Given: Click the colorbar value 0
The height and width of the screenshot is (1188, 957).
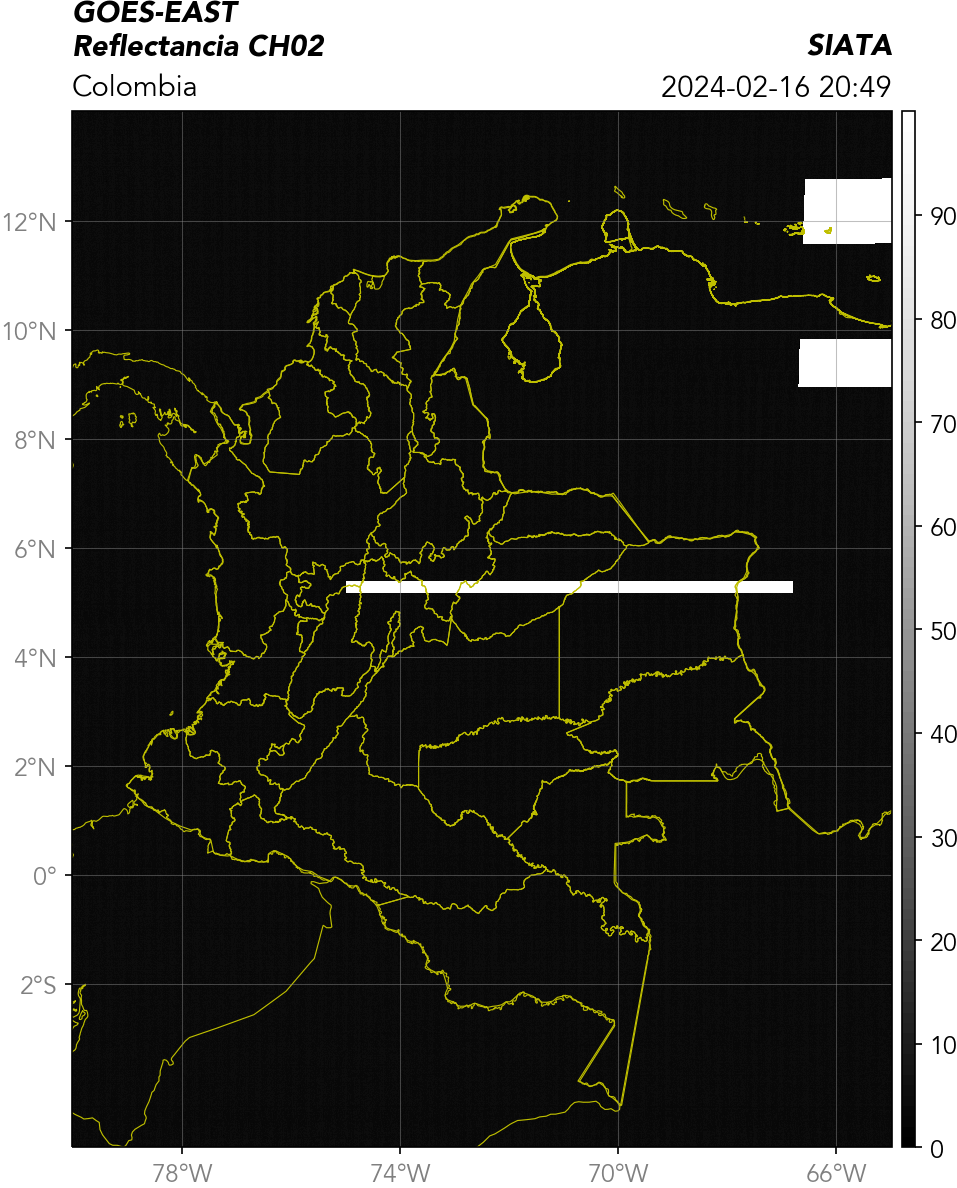Looking at the screenshot, I should (937, 1149).
